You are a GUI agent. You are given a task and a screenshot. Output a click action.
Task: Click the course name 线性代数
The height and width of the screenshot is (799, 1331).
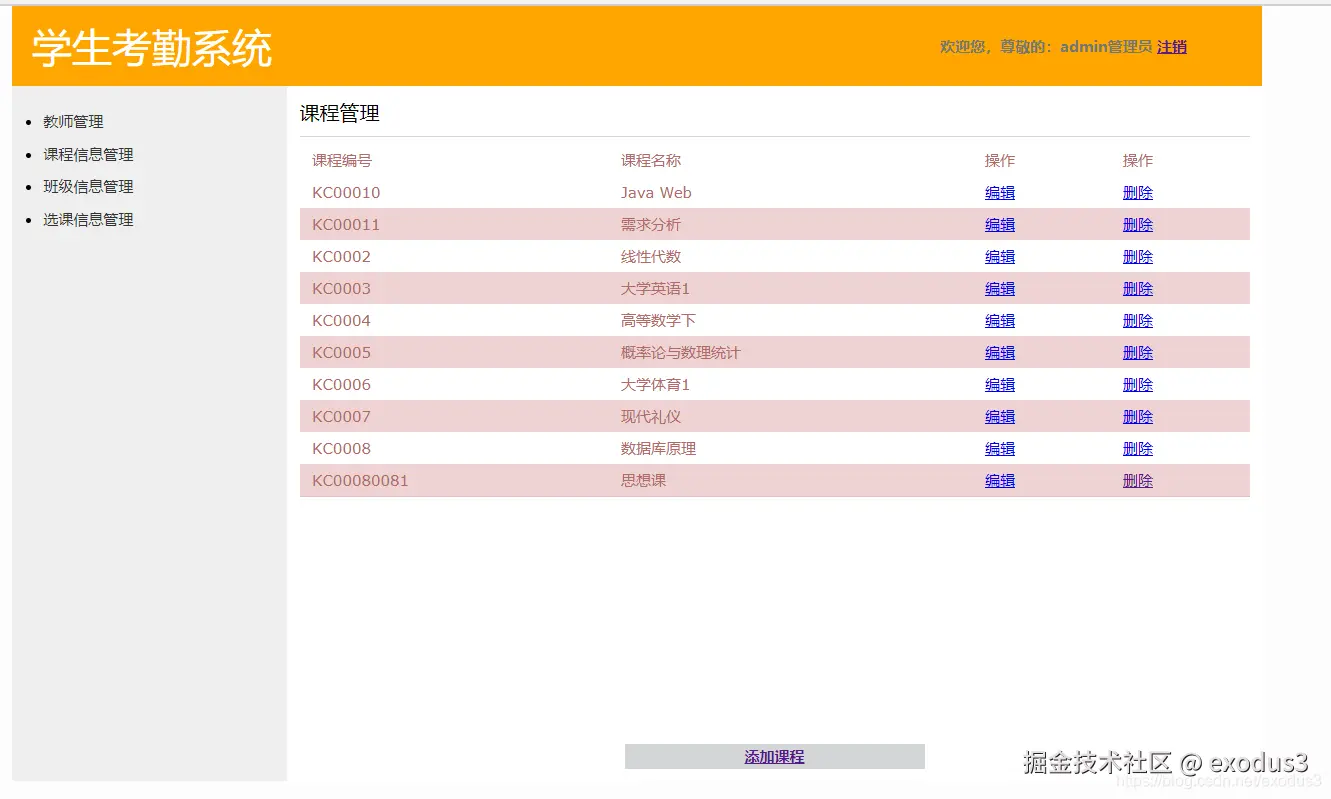(651, 257)
